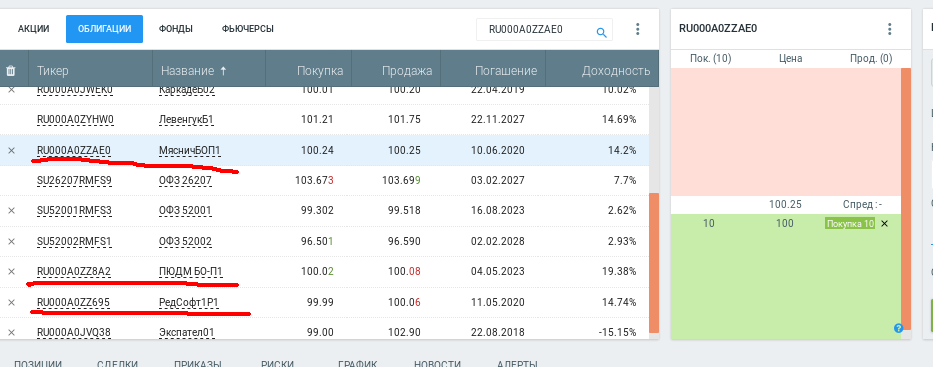Click the Цена header in order book
This screenshot has width=933, height=367.
pyautogui.click(x=790, y=58)
